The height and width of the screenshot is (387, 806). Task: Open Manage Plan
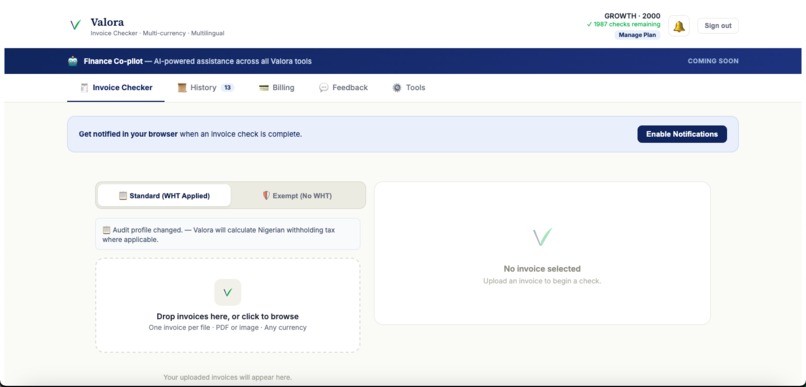(x=637, y=35)
